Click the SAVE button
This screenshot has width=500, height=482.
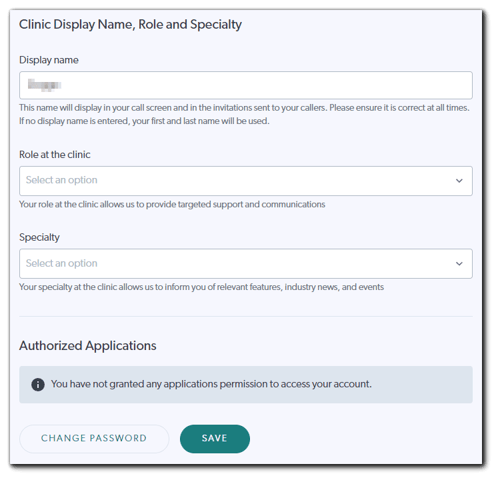point(215,438)
